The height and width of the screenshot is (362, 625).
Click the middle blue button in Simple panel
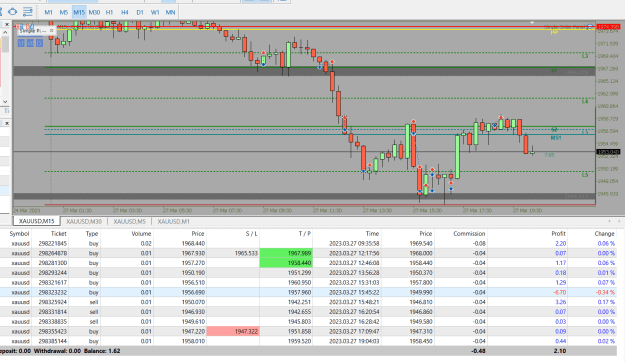[x=30, y=43]
